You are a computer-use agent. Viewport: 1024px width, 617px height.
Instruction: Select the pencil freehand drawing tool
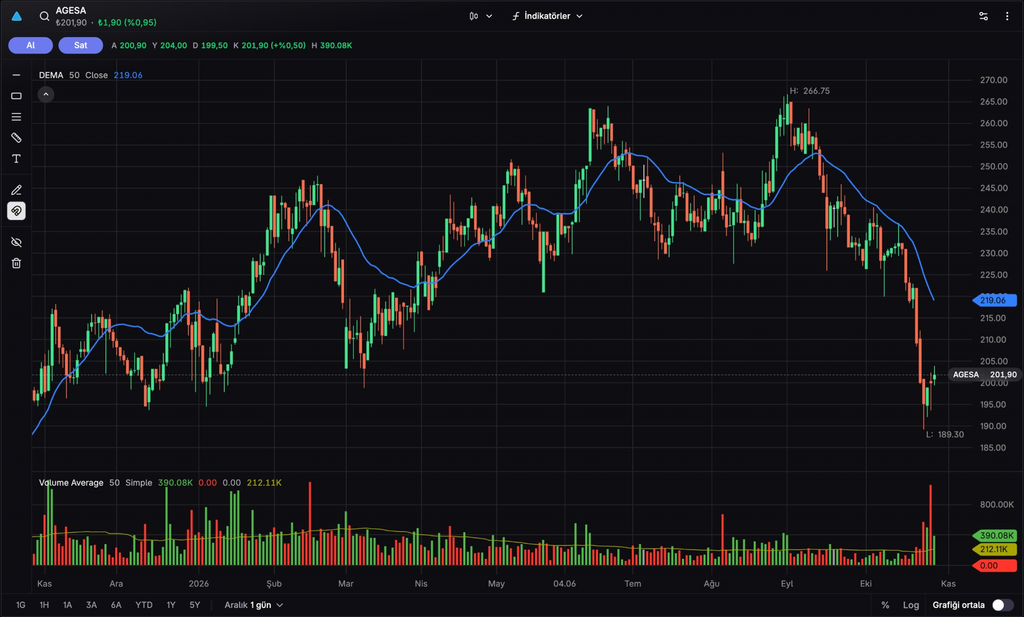tap(16, 190)
